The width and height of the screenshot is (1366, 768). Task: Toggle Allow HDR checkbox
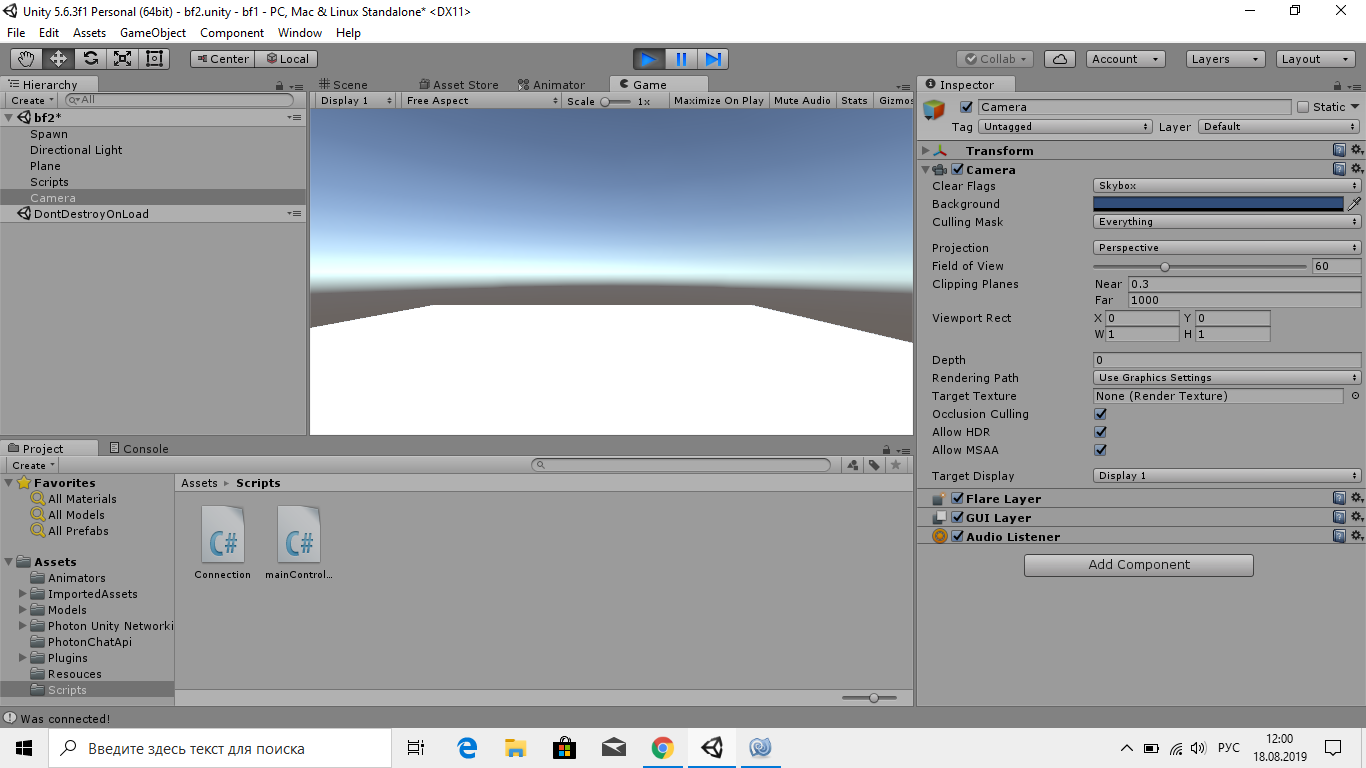click(1100, 432)
